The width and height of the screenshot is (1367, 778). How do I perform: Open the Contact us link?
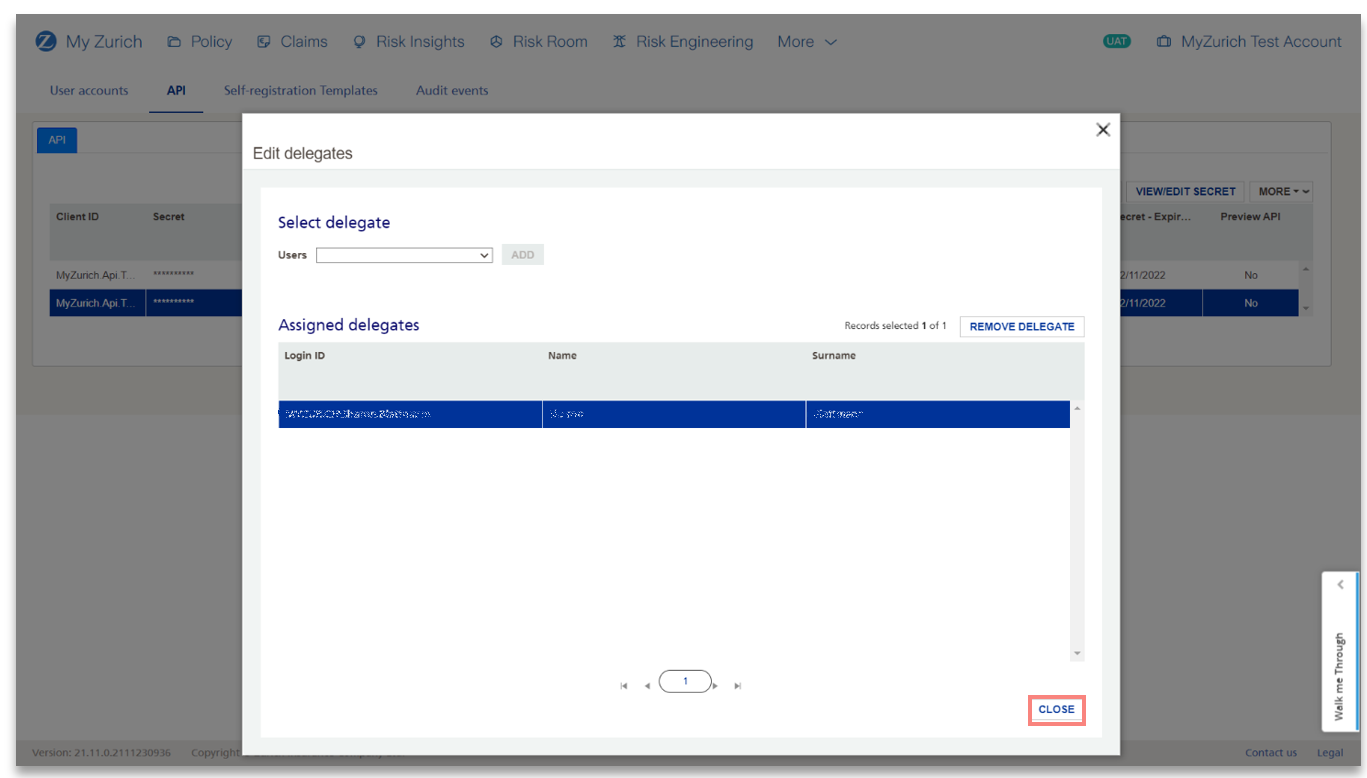click(1270, 752)
